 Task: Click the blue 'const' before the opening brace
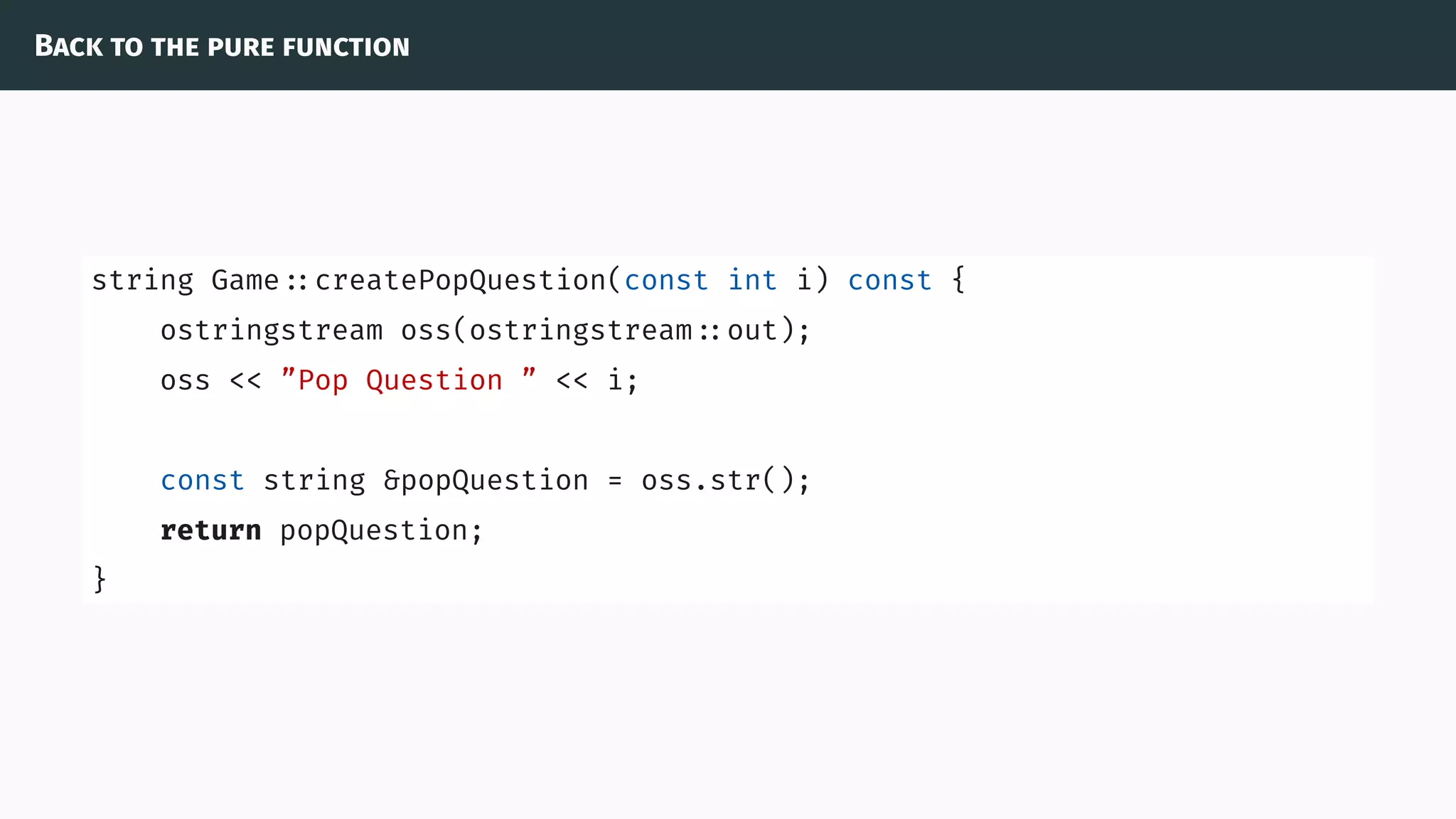tap(889, 281)
